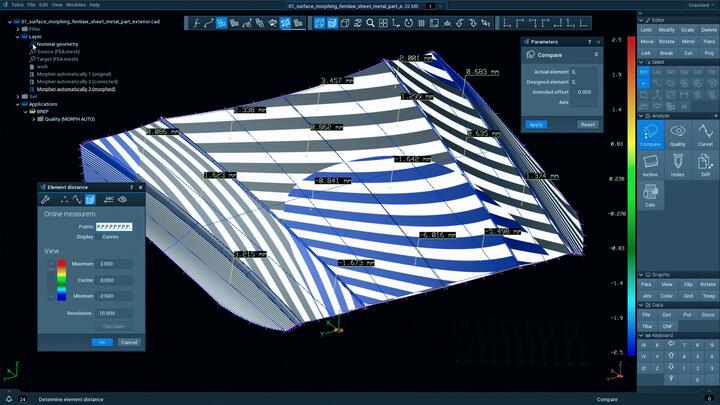Open the View menu
This screenshot has height=405, width=720.
pos(57,5)
